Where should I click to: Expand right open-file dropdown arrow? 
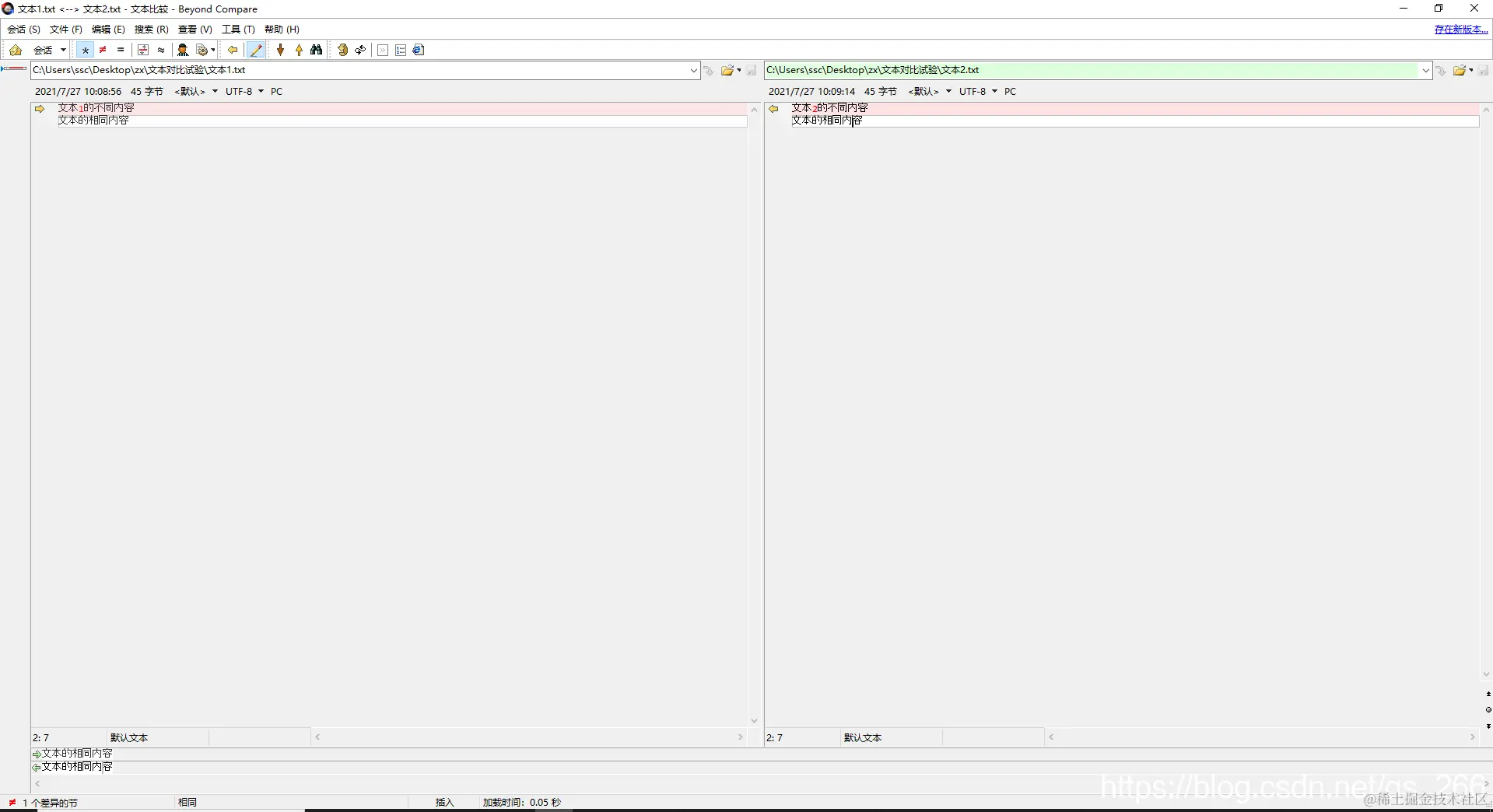(1471, 70)
